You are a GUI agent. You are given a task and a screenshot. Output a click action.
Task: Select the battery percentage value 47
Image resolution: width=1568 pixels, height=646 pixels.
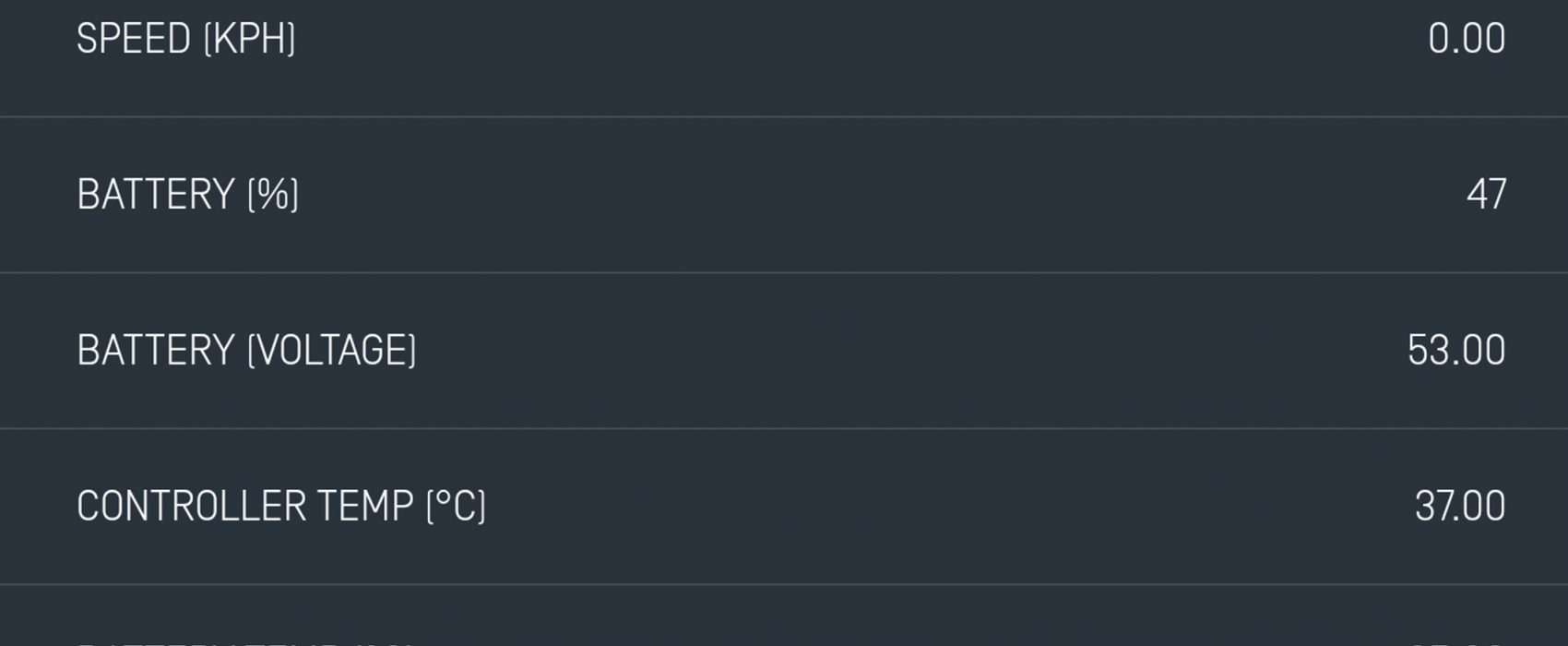[1487, 195]
